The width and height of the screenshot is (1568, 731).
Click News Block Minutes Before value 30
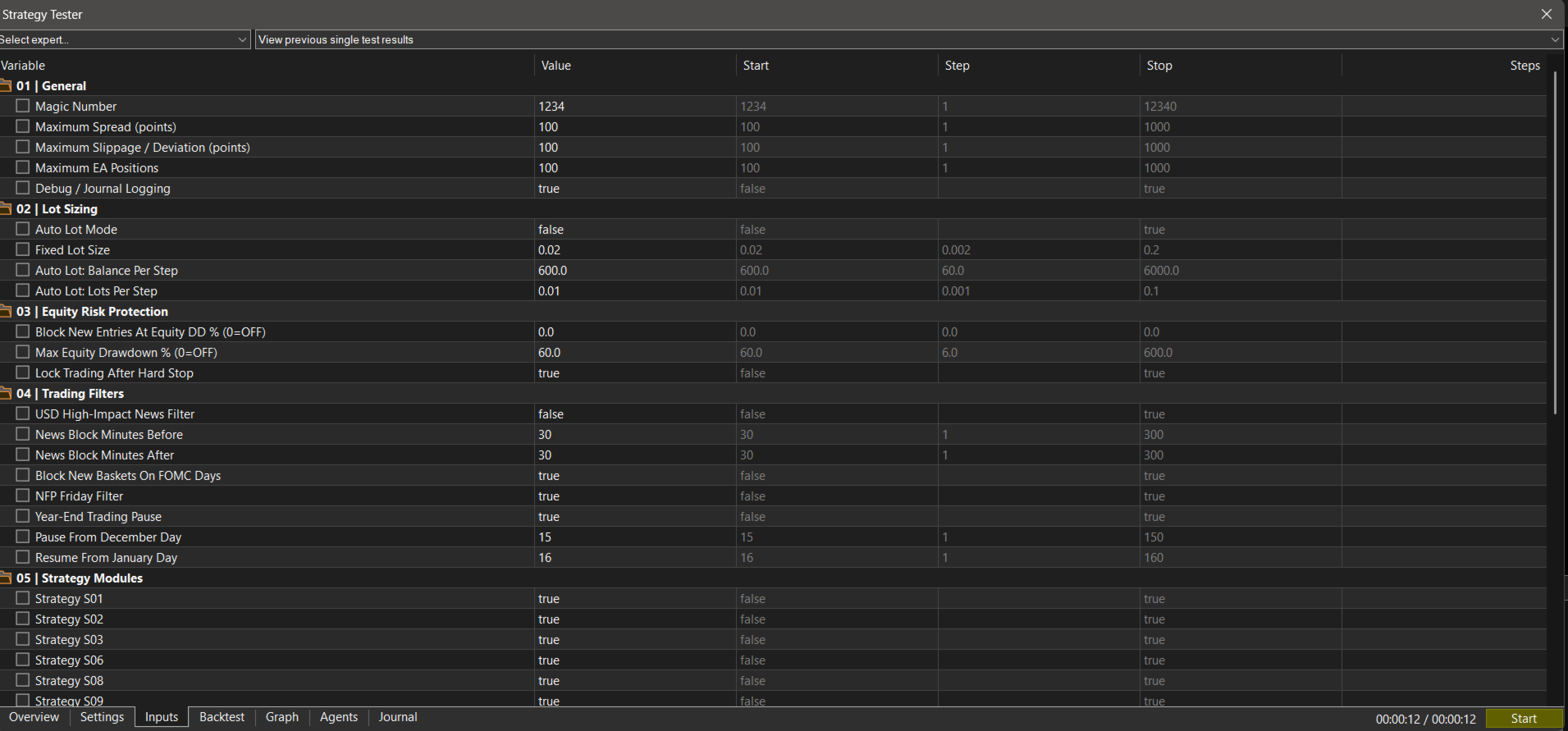coord(635,434)
